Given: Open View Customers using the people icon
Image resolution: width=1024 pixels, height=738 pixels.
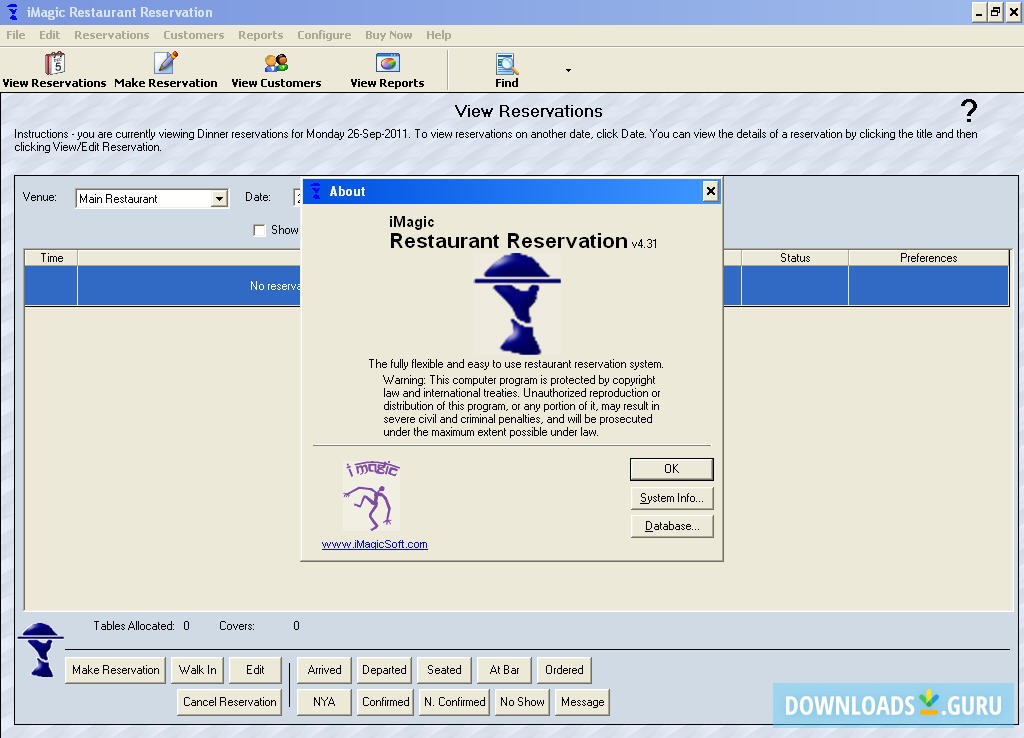Looking at the screenshot, I should [x=276, y=62].
